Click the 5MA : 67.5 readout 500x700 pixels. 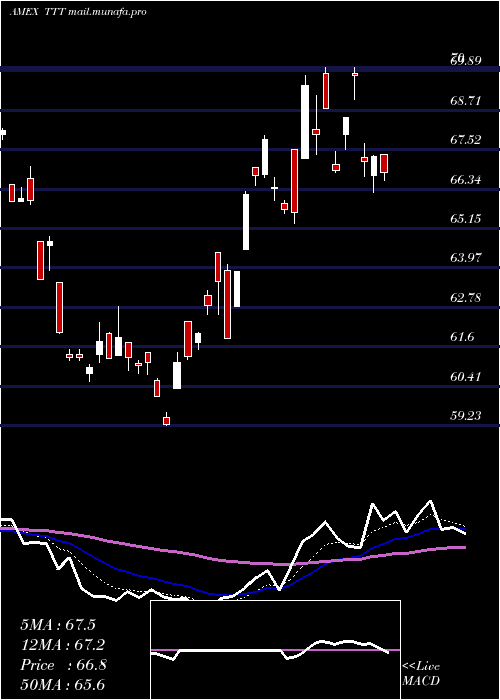(x=58, y=625)
